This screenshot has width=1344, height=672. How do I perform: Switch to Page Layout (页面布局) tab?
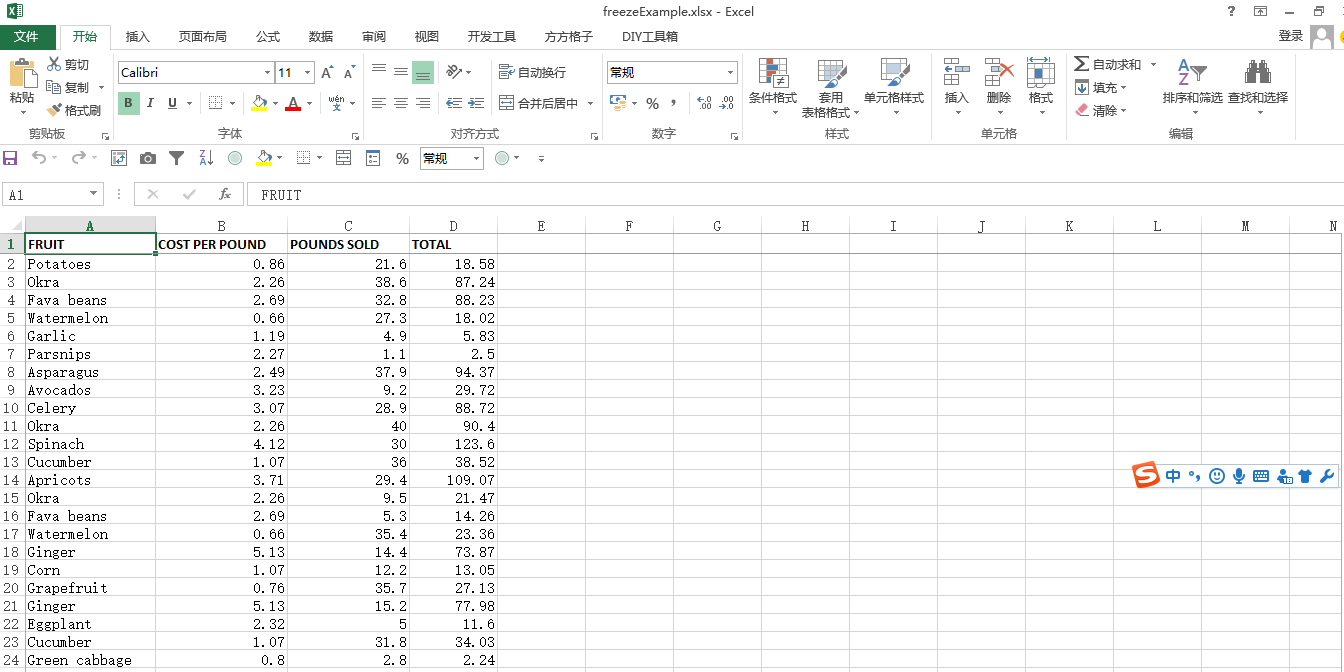point(203,37)
